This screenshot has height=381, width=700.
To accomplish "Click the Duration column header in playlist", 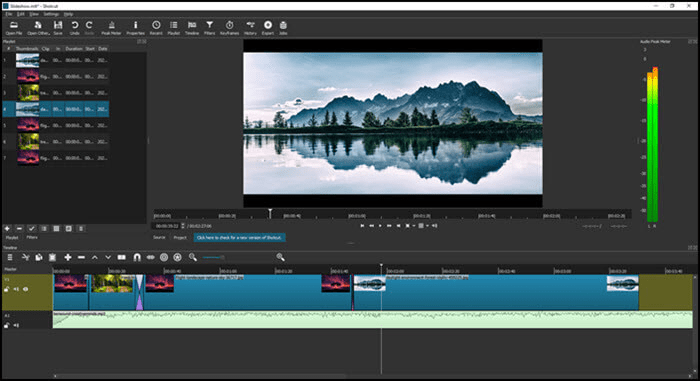I will 74,49.
